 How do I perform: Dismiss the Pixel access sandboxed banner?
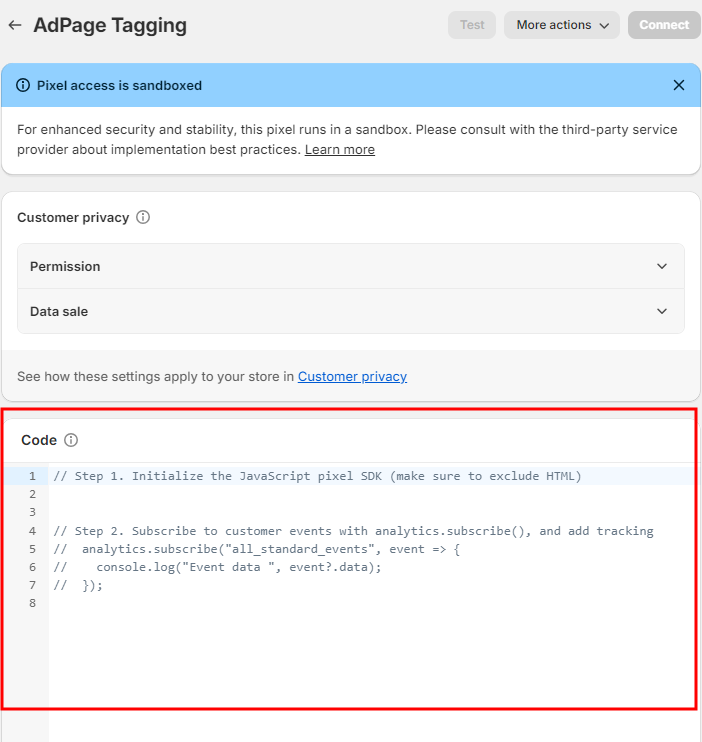point(679,85)
